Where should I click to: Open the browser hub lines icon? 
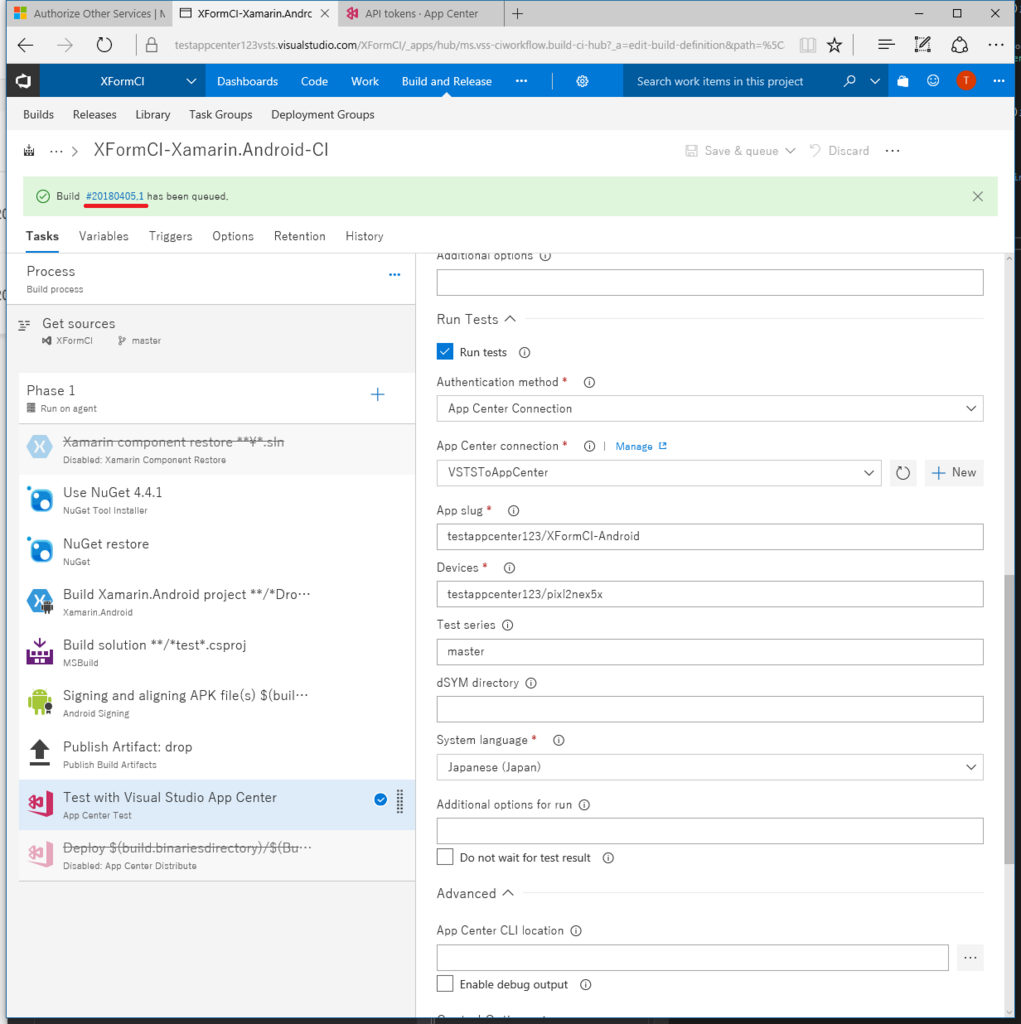886,45
